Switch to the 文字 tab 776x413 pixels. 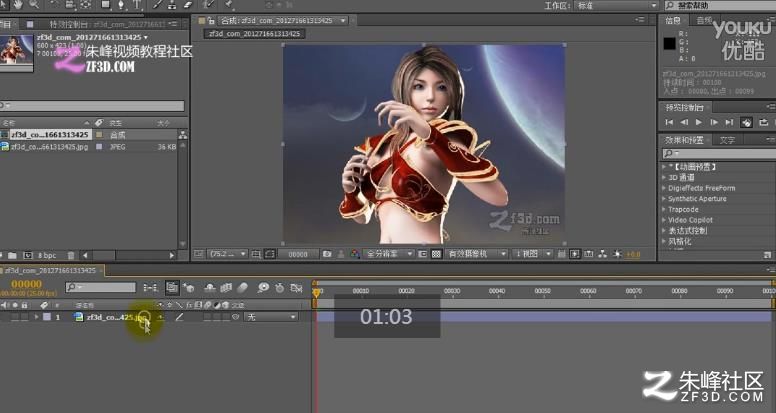point(727,140)
